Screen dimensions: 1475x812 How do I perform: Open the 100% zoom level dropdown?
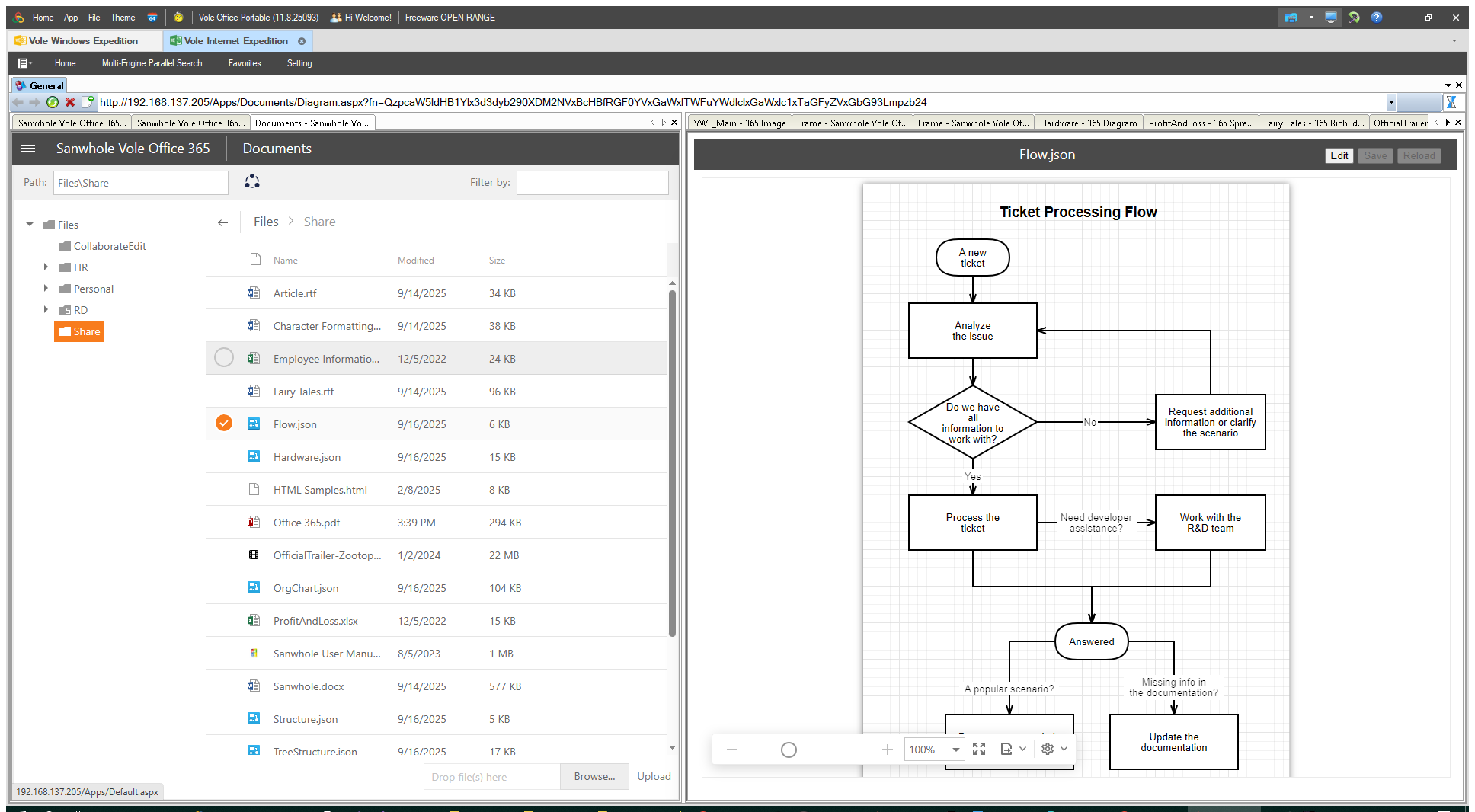coord(955,750)
